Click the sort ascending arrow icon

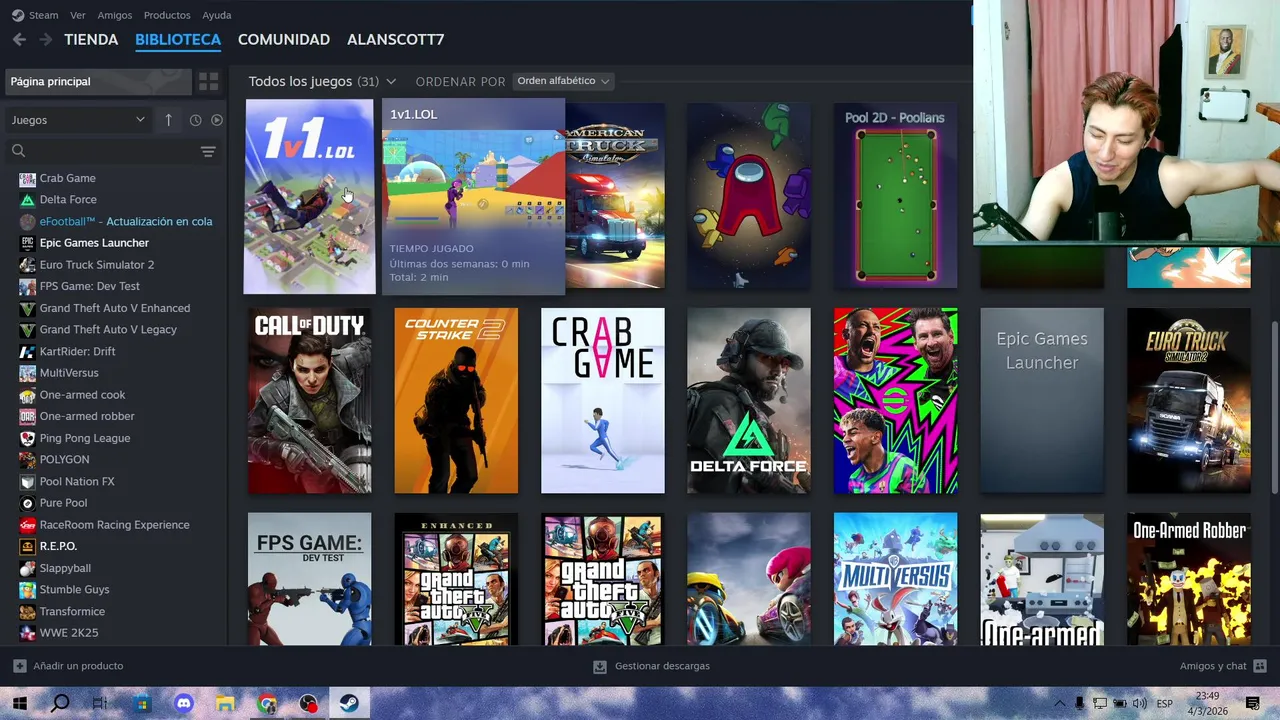point(168,120)
